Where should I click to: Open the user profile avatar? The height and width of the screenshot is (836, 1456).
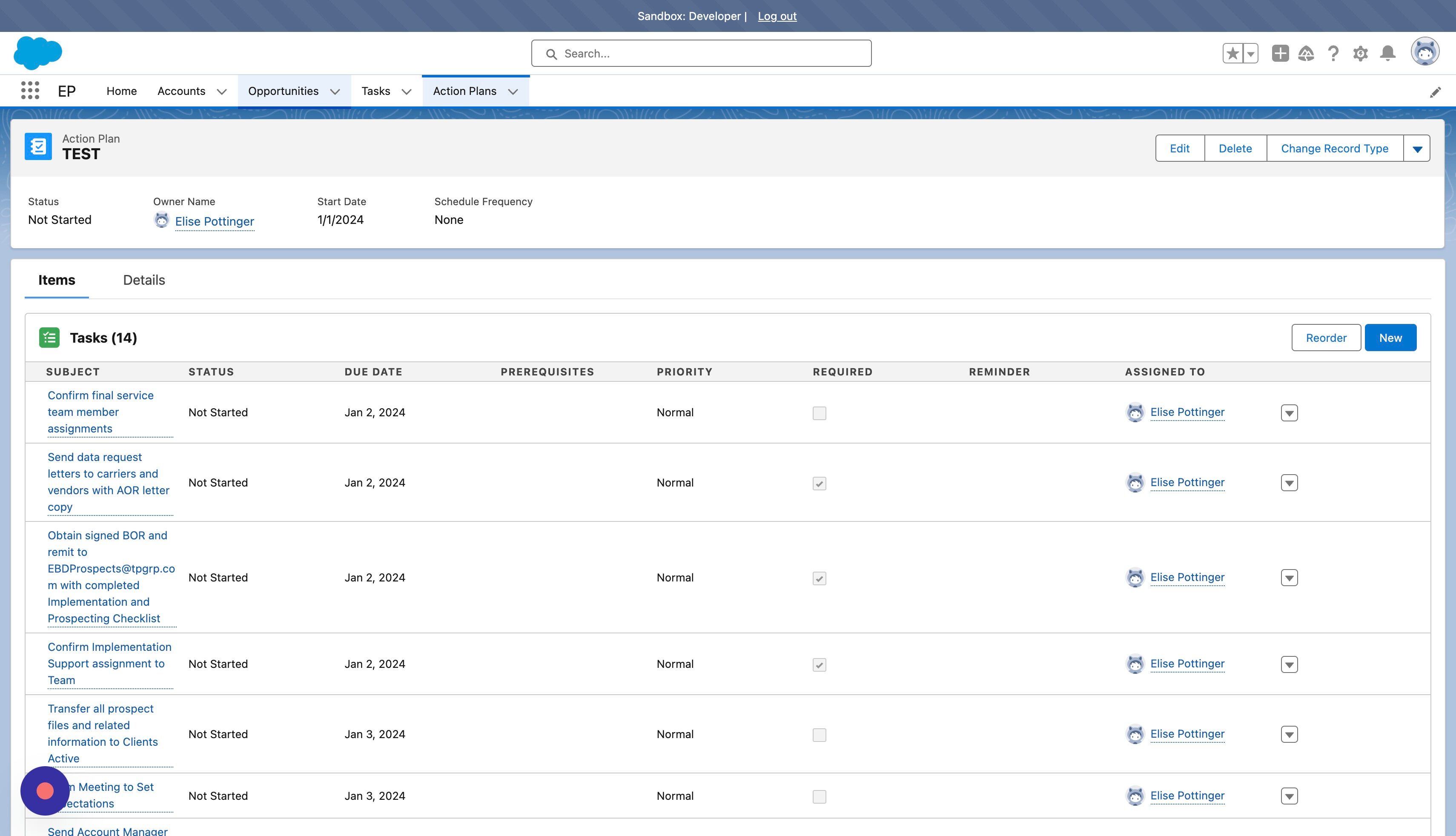(x=1425, y=52)
